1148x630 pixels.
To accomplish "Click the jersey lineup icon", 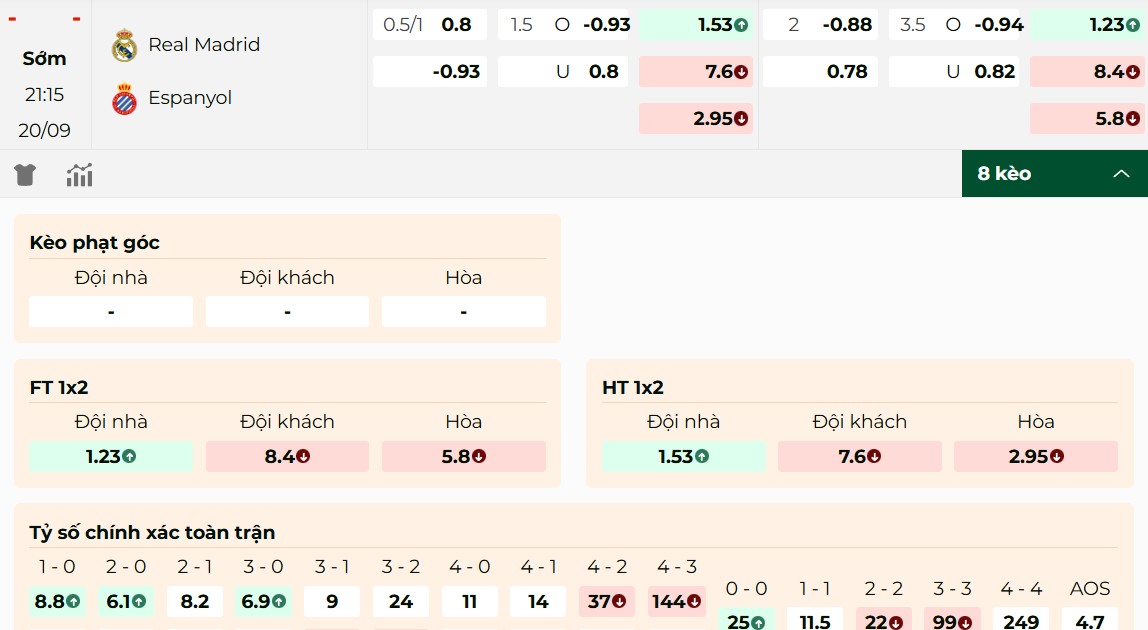I will (x=25, y=175).
